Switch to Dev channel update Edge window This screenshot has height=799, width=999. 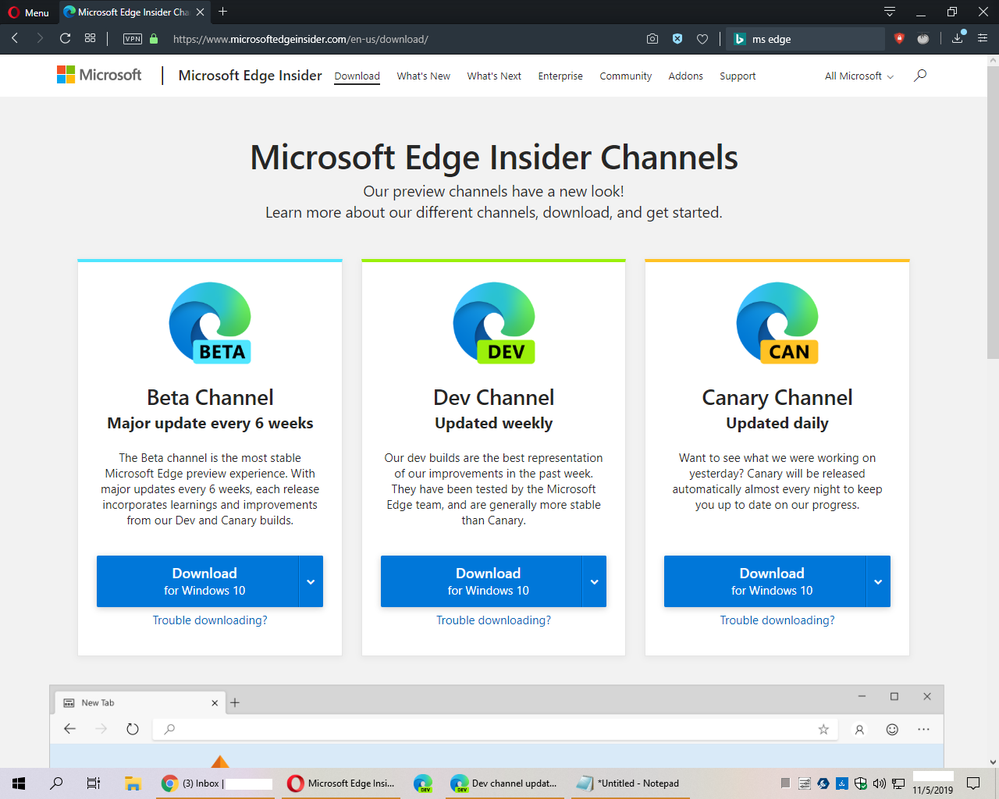pyautogui.click(x=504, y=783)
